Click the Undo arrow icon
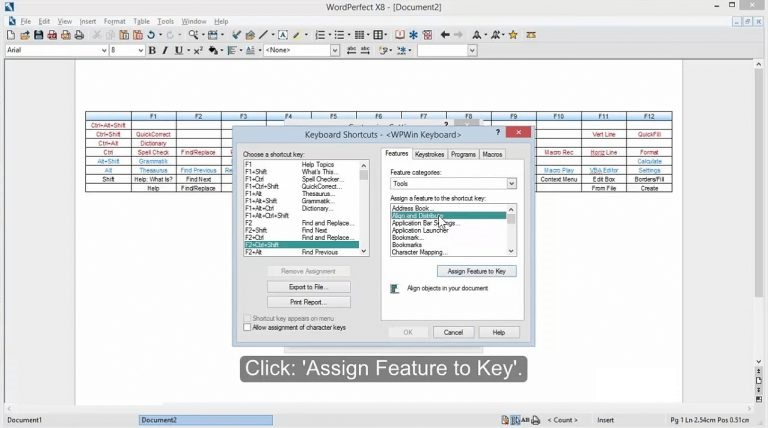Viewport: 768px width, 428px height. (x=151, y=35)
